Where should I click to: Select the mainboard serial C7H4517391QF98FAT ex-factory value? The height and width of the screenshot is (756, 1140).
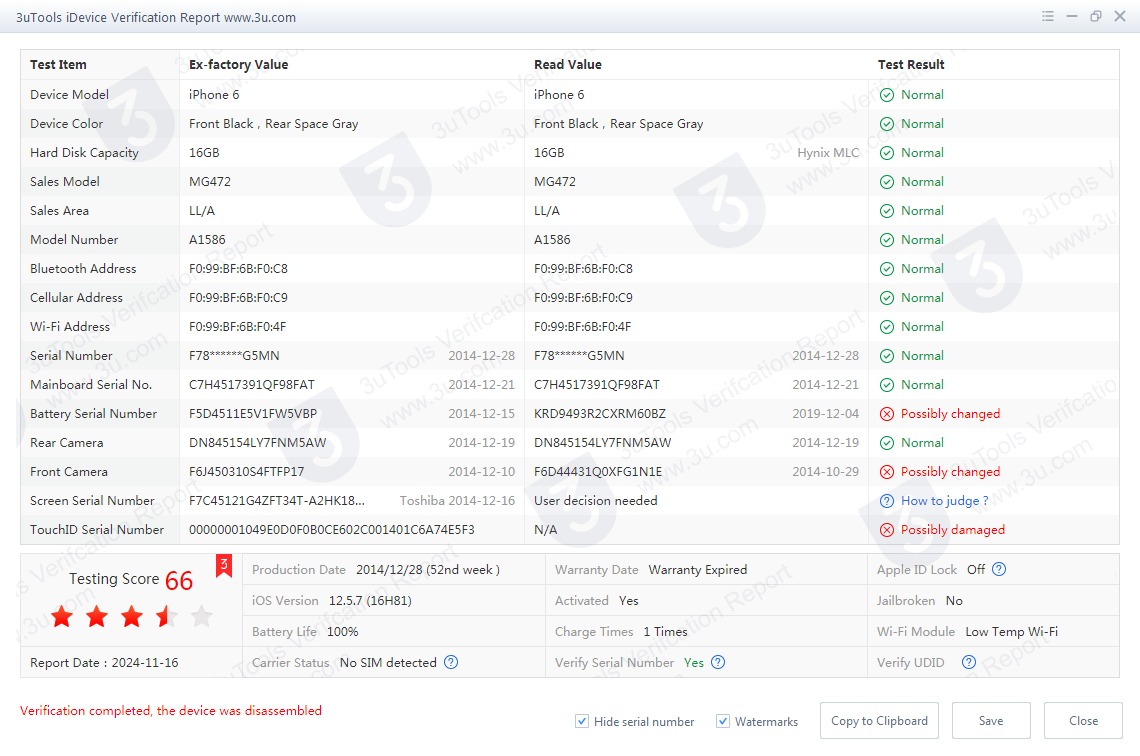[252, 385]
